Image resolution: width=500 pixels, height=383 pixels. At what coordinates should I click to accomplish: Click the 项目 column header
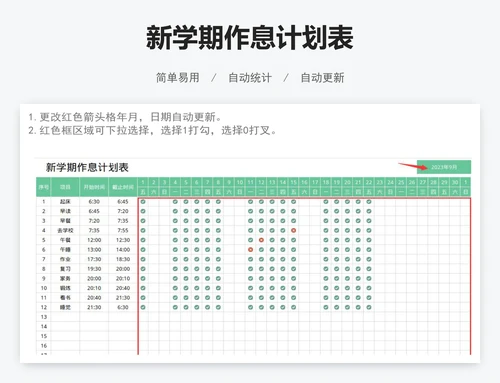(65, 187)
